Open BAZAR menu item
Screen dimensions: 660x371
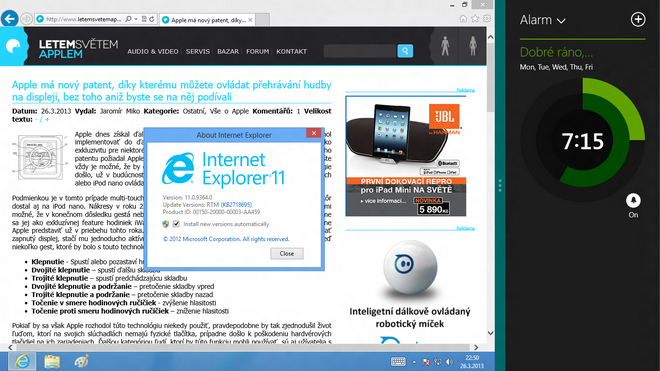tap(228, 51)
